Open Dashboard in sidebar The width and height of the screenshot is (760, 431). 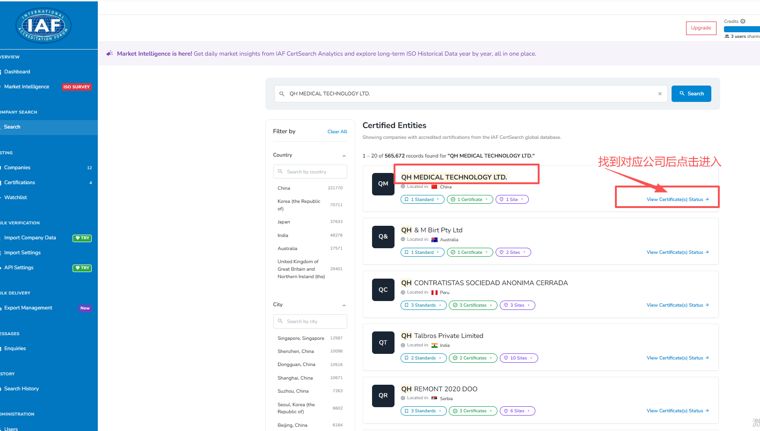(17, 72)
